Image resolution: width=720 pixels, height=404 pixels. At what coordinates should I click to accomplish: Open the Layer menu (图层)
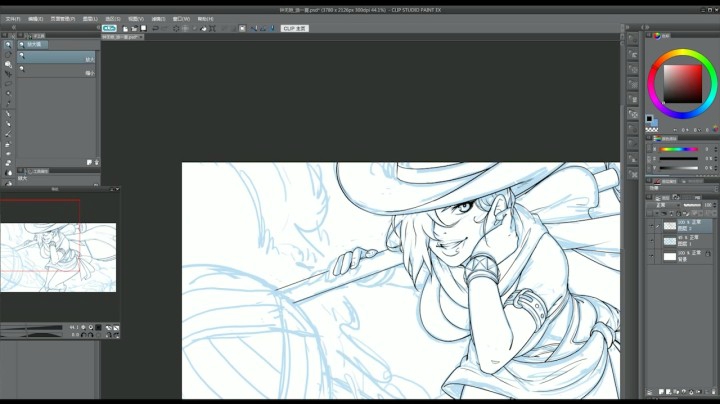pyautogui.click(x=90, y=19)
